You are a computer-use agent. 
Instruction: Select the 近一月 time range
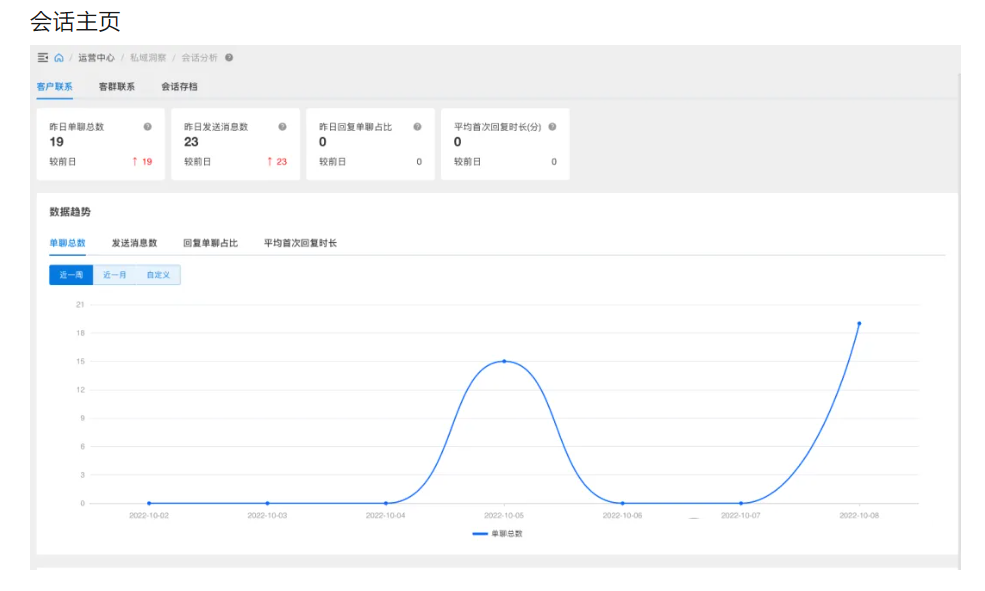click(115, 275)
